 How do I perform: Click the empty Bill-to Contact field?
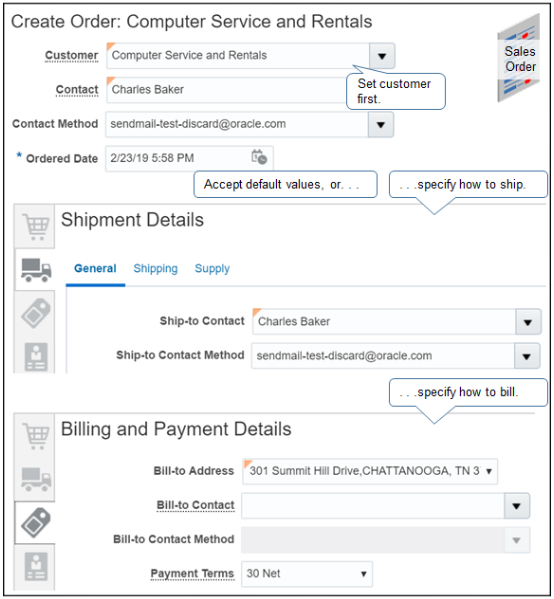click(373, 506)
